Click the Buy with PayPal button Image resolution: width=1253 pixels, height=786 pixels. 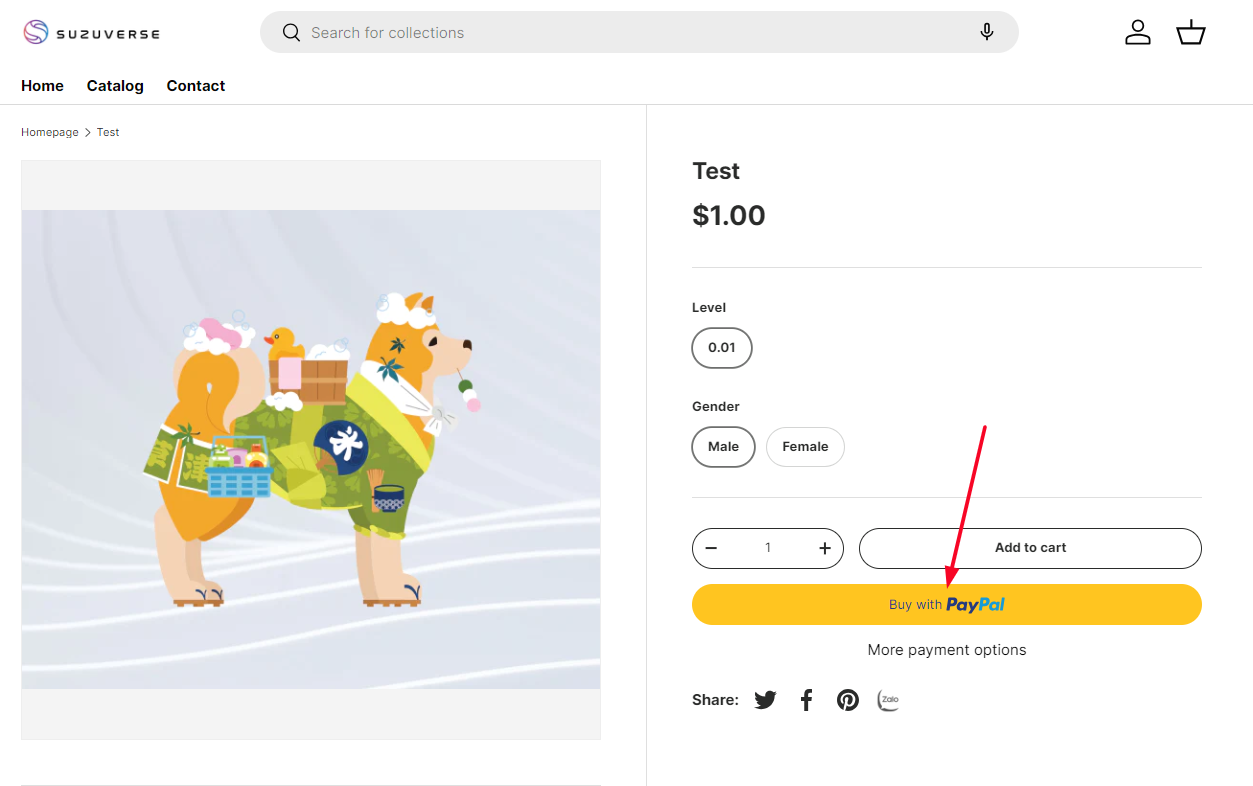pos(946,605)
